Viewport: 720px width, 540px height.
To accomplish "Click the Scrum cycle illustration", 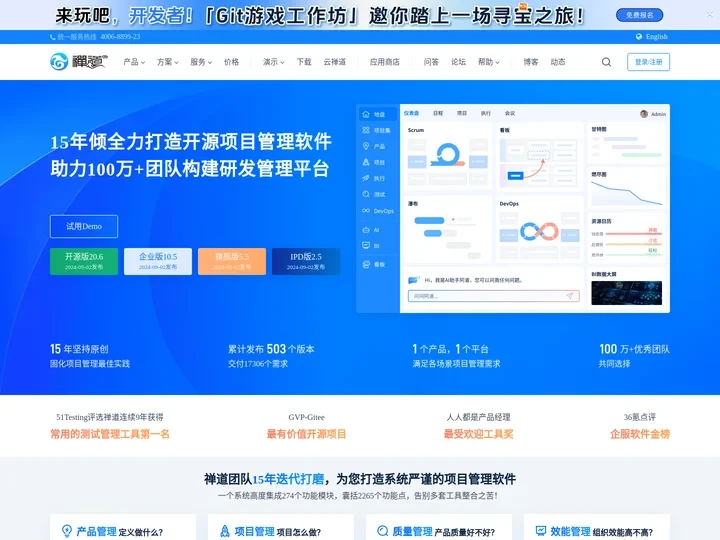I will coord(448,154).
